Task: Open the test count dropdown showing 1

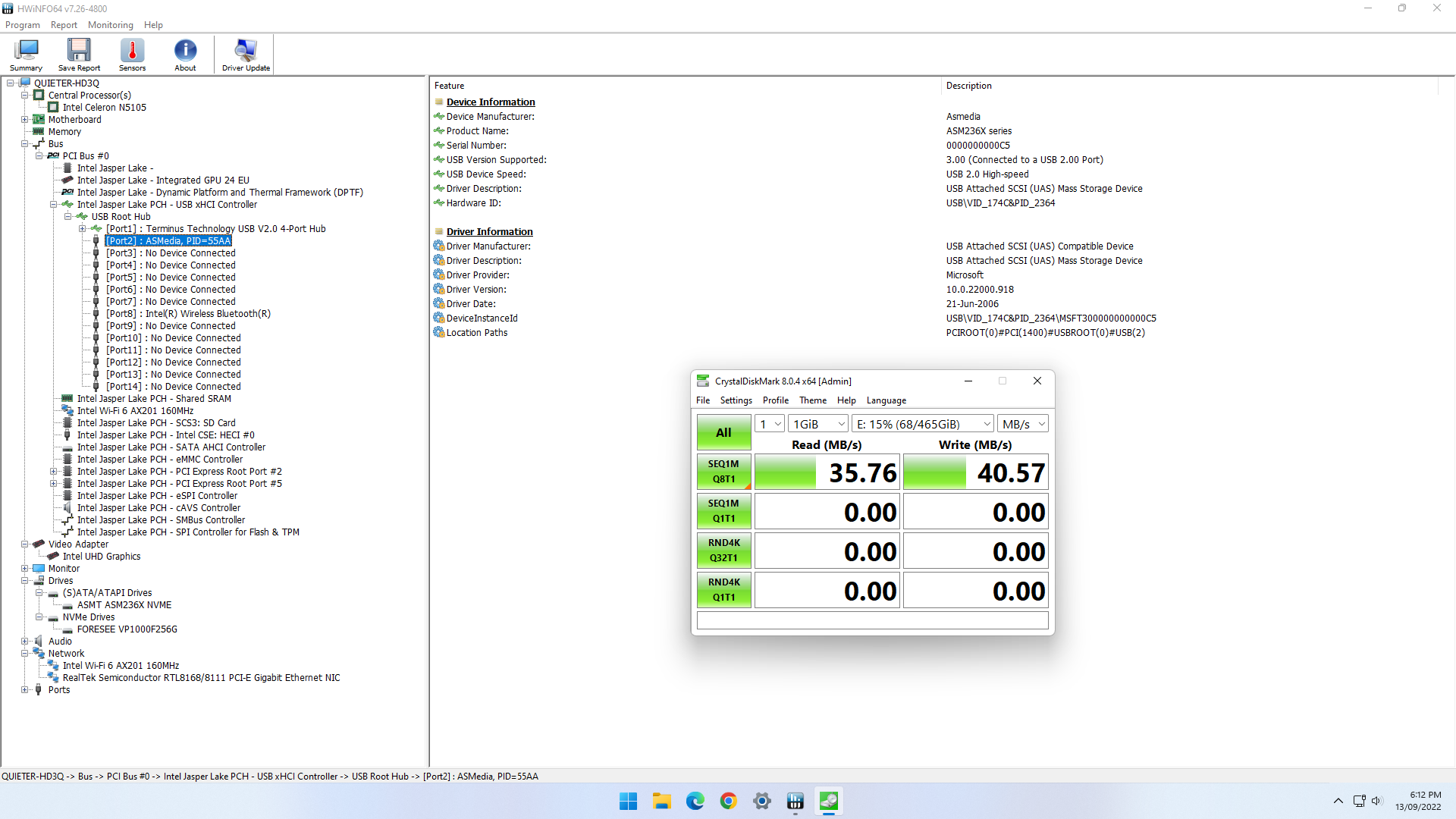Action: (770, 424)
